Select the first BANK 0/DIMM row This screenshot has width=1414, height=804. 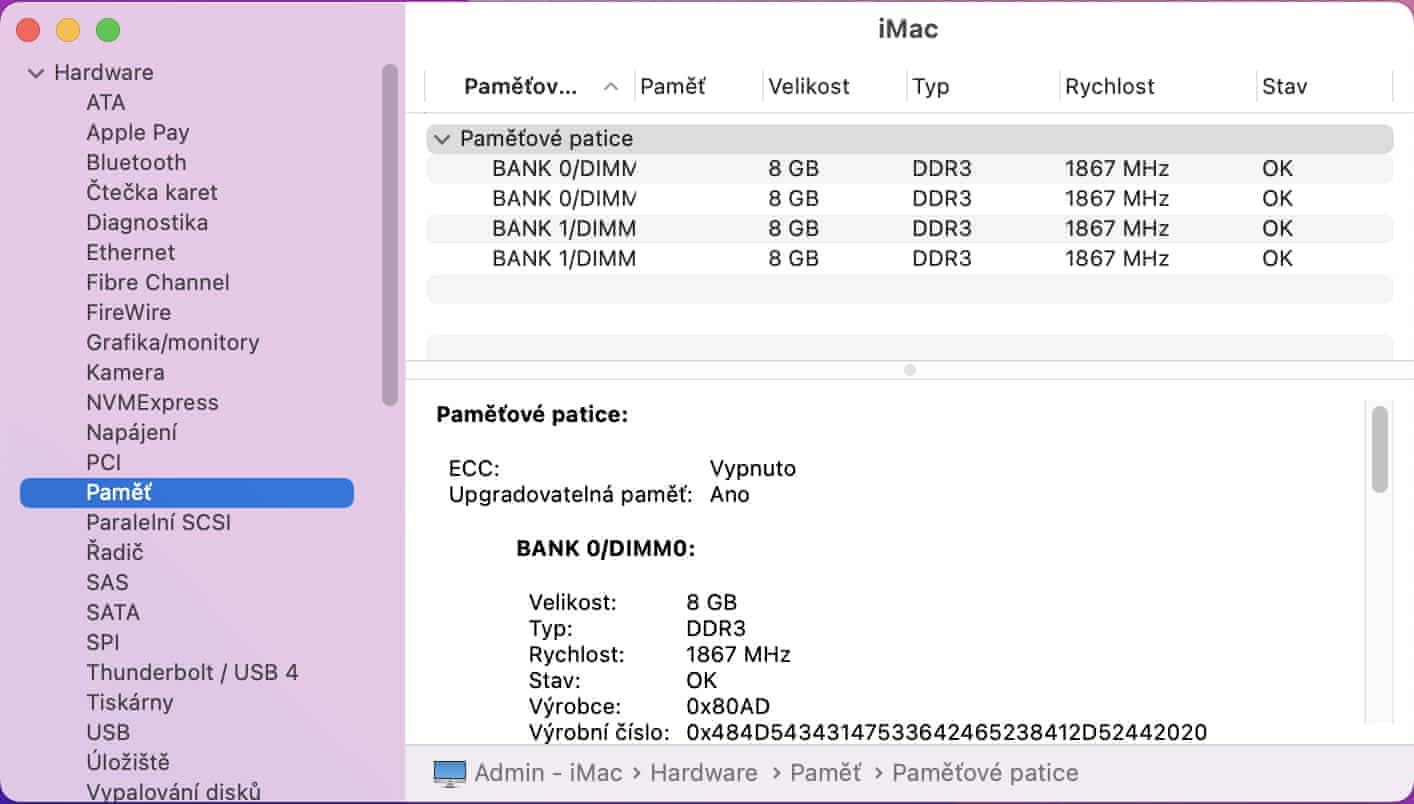[564, 169]
